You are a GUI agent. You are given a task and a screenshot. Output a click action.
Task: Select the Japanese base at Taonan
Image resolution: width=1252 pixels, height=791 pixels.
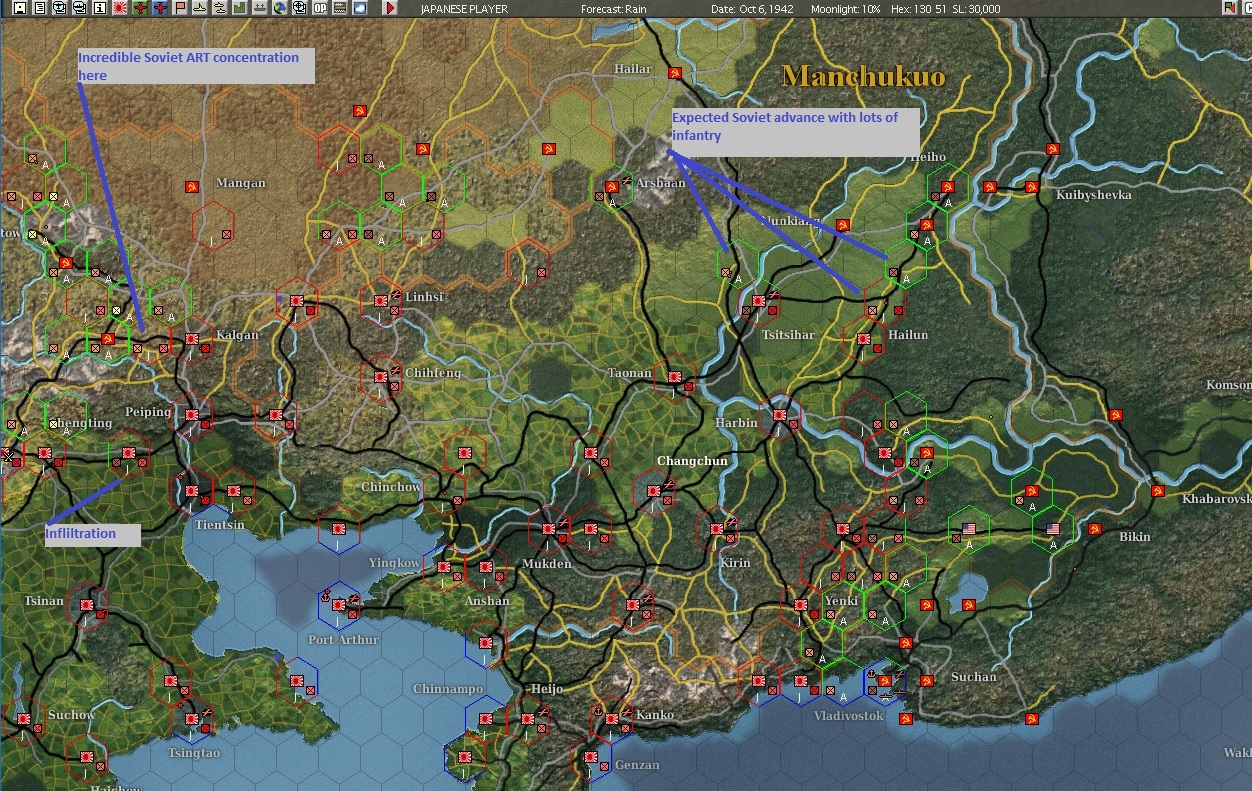point(676,378)
